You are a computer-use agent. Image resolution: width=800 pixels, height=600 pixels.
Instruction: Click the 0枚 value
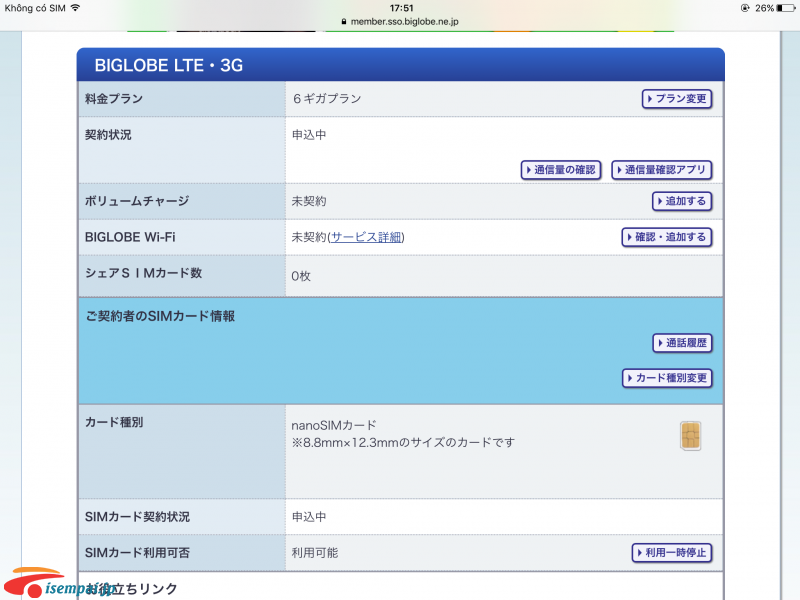coord(301,276)
